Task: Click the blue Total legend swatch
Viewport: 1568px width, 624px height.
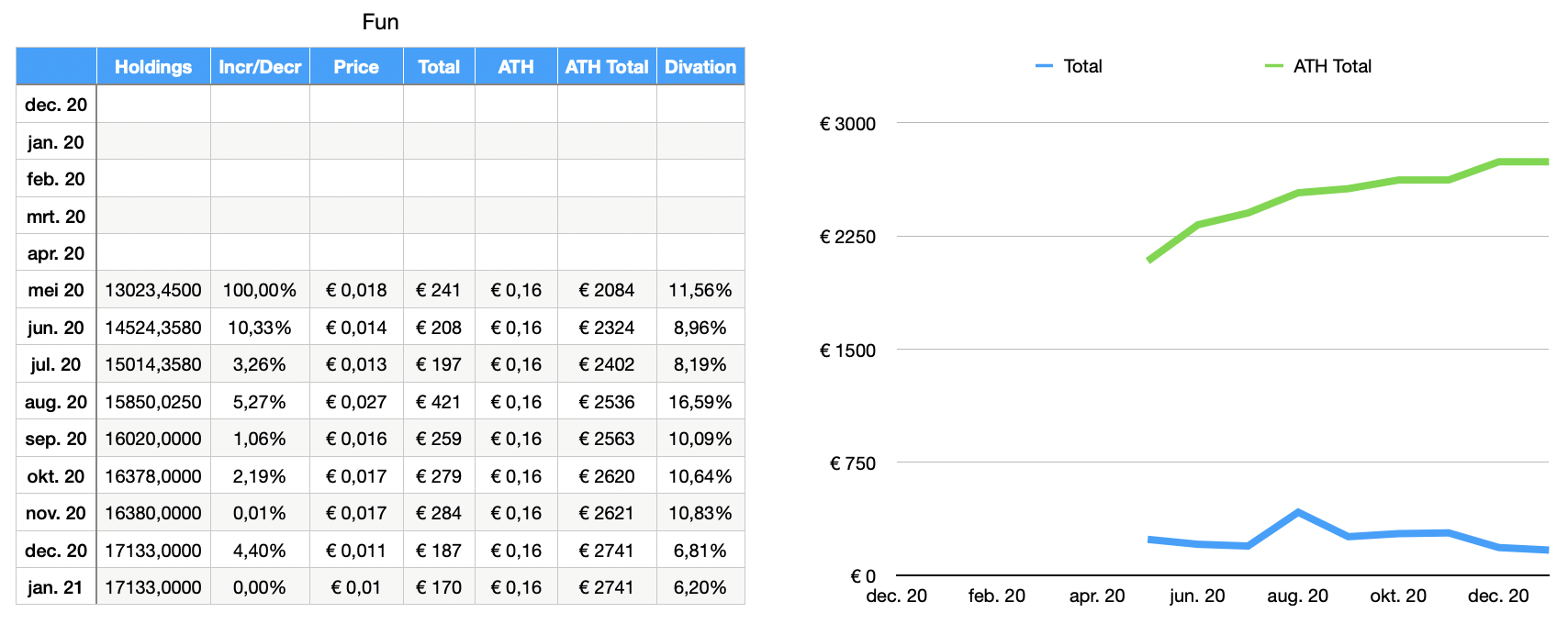Action: pos(1043,66)
